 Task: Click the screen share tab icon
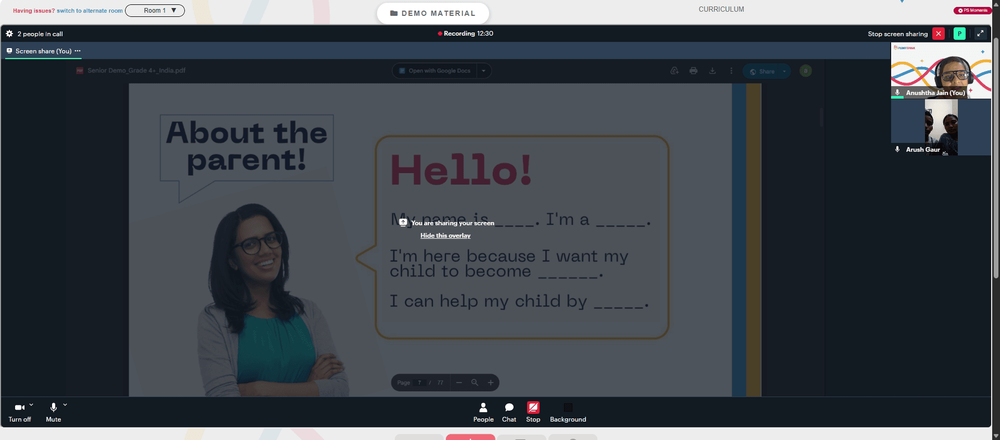[10, 51]
